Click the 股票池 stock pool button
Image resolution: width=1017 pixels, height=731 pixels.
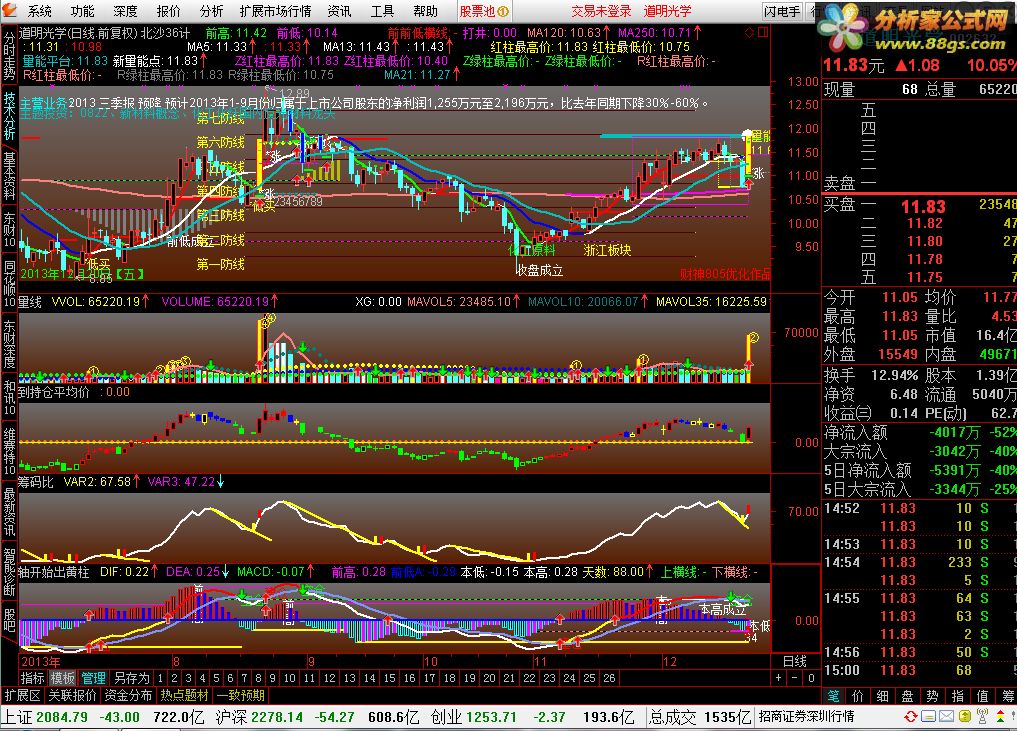484,11
